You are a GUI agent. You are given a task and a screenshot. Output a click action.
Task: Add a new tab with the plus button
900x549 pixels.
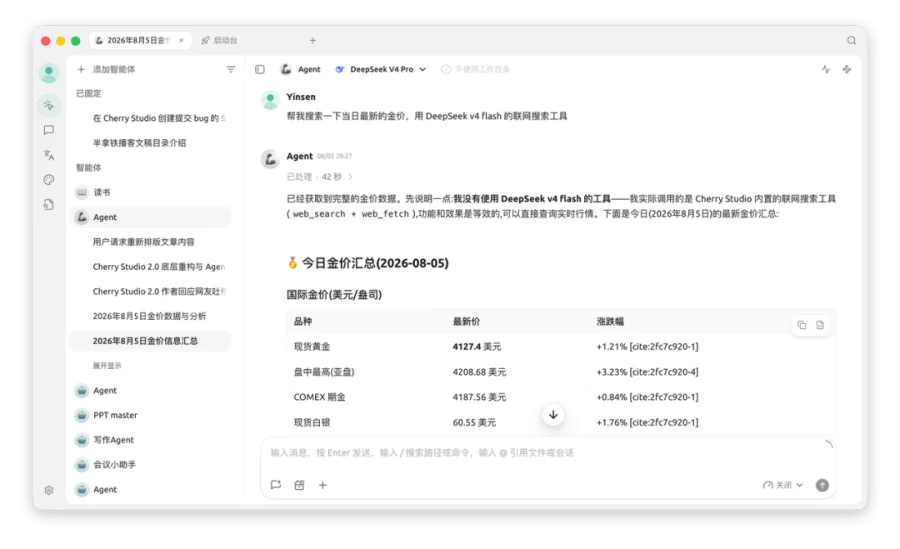click(313, 40)
